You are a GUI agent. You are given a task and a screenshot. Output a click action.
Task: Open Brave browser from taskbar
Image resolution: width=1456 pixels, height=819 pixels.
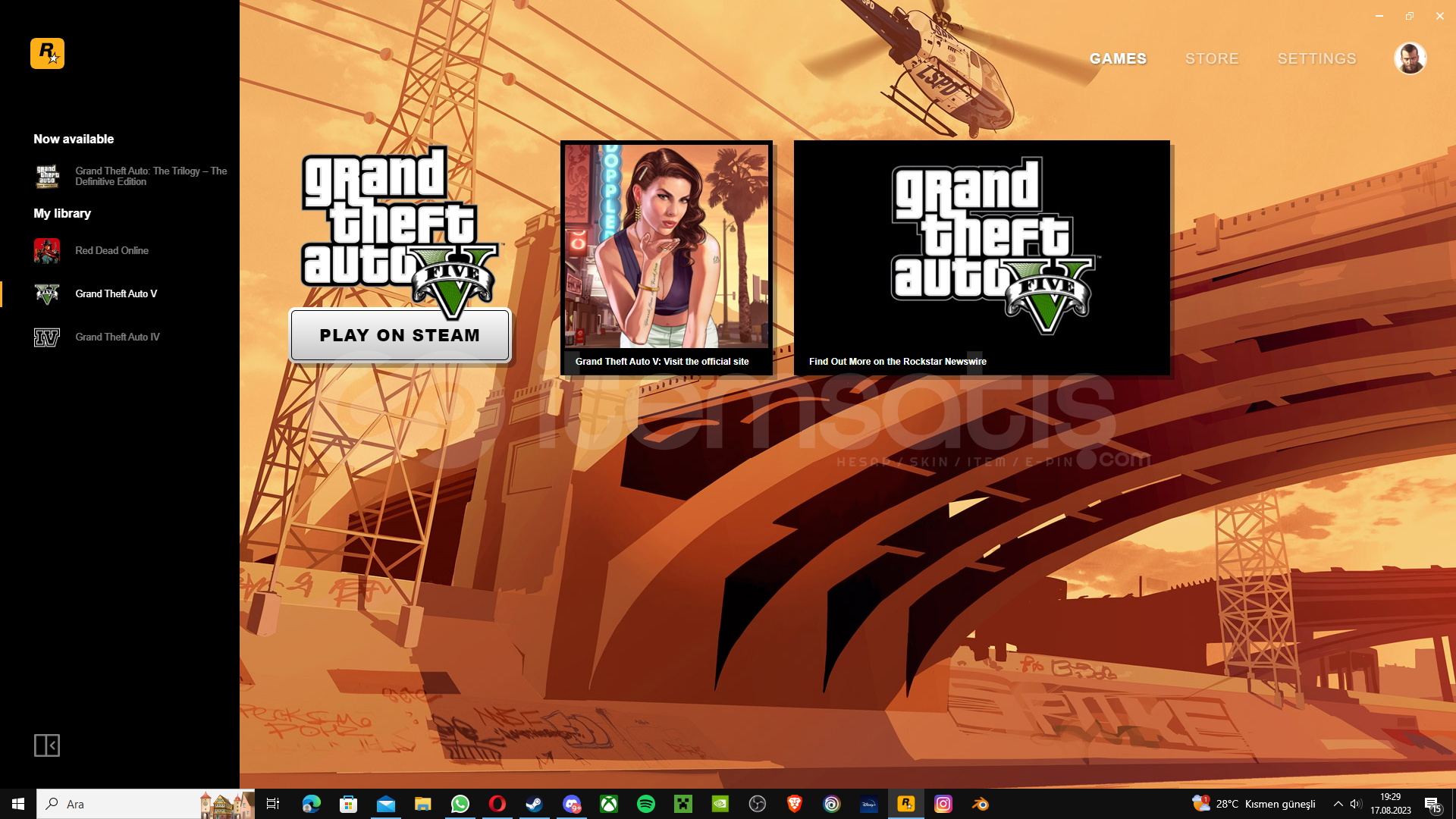coord(794,804)
